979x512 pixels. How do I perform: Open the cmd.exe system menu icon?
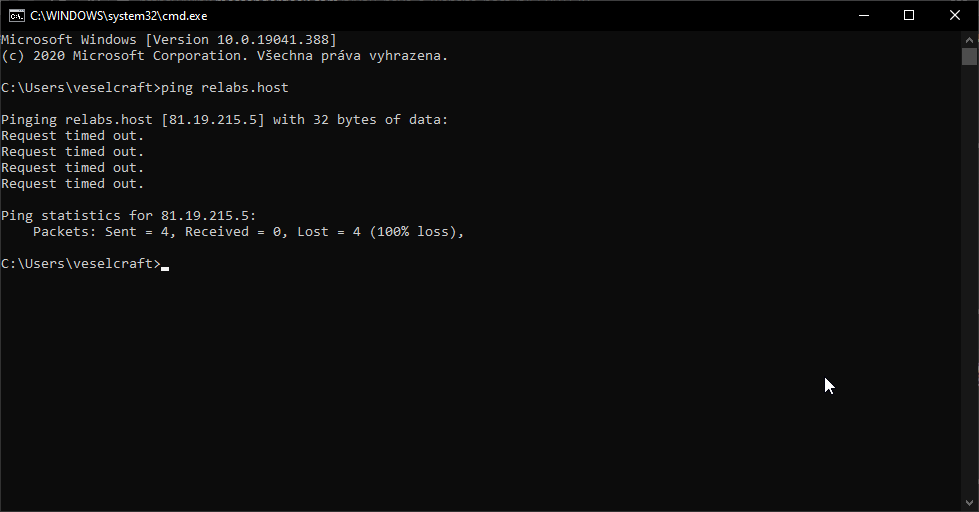click(x=17, y=16)
